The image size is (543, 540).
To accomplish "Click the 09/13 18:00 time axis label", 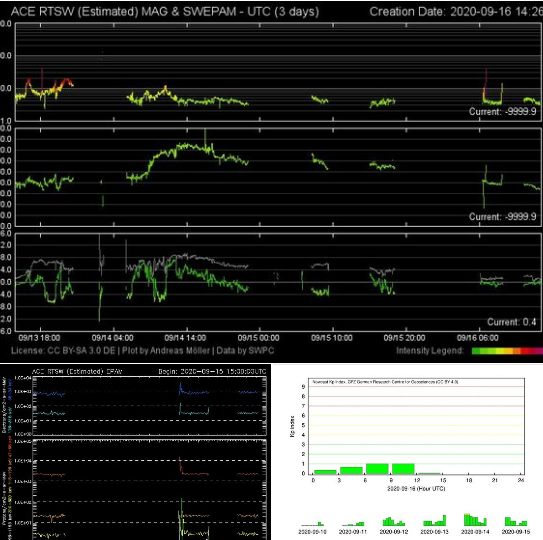I will coord(39,338).
